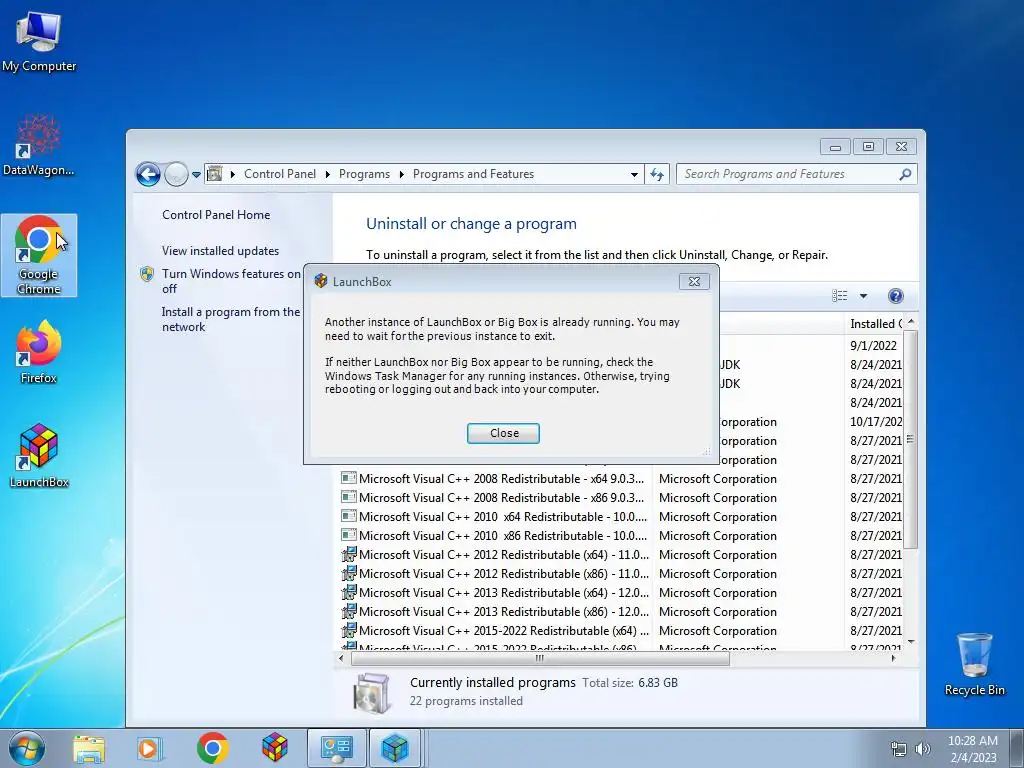Click the search magnifier icon
Viewport: 1024px width, 768px height.
click(x=905, y=174)
